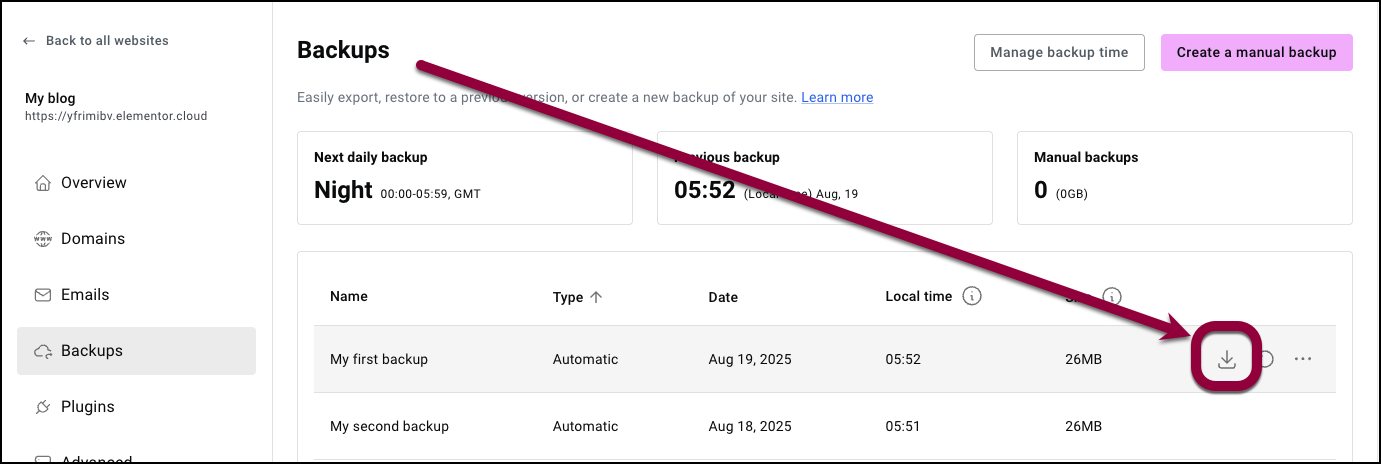Click the back arrow to all websites
The image size is (1381, 464).
click(x=29, y=41)
